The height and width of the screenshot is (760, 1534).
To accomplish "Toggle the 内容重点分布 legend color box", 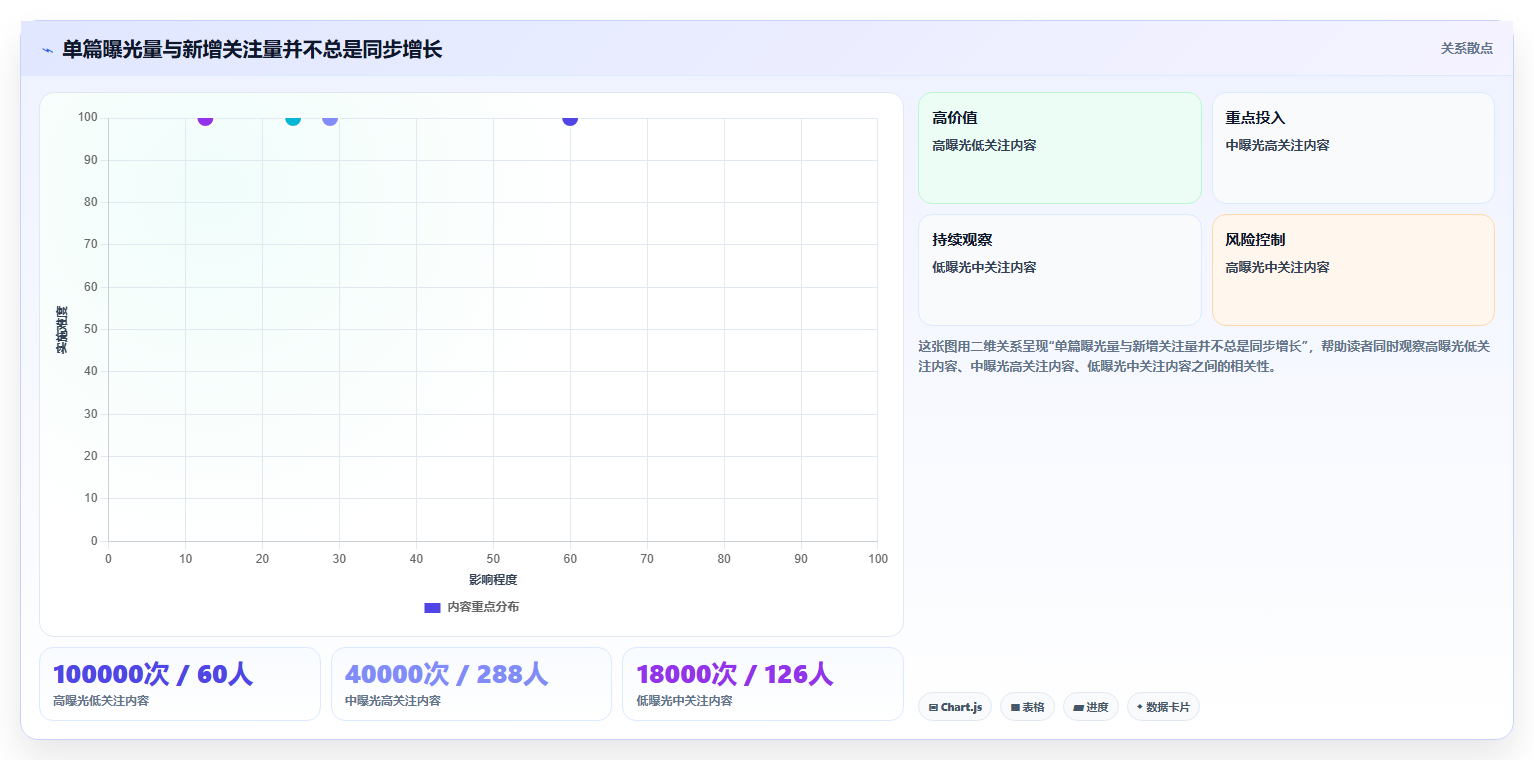I will (432, 607).
